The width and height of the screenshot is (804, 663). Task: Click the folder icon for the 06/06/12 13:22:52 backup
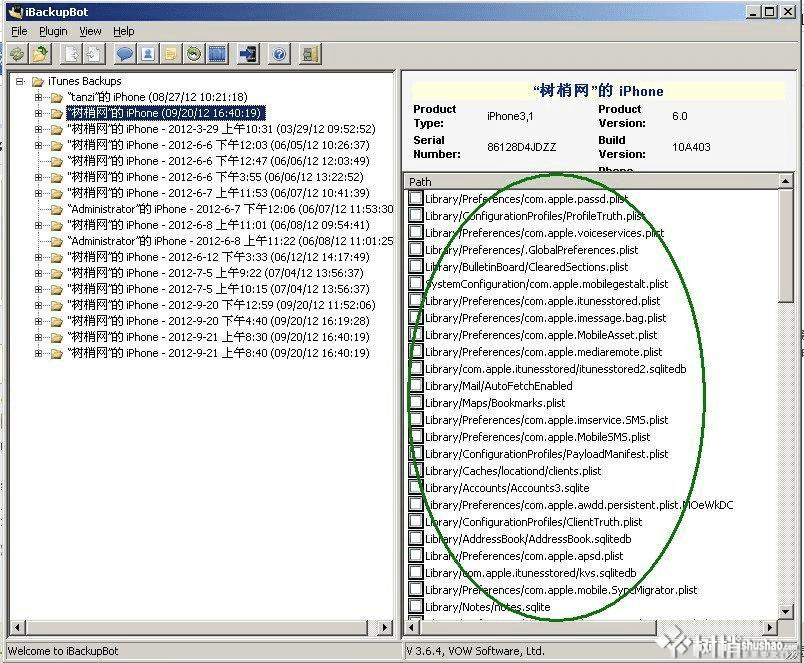[56, 177]
